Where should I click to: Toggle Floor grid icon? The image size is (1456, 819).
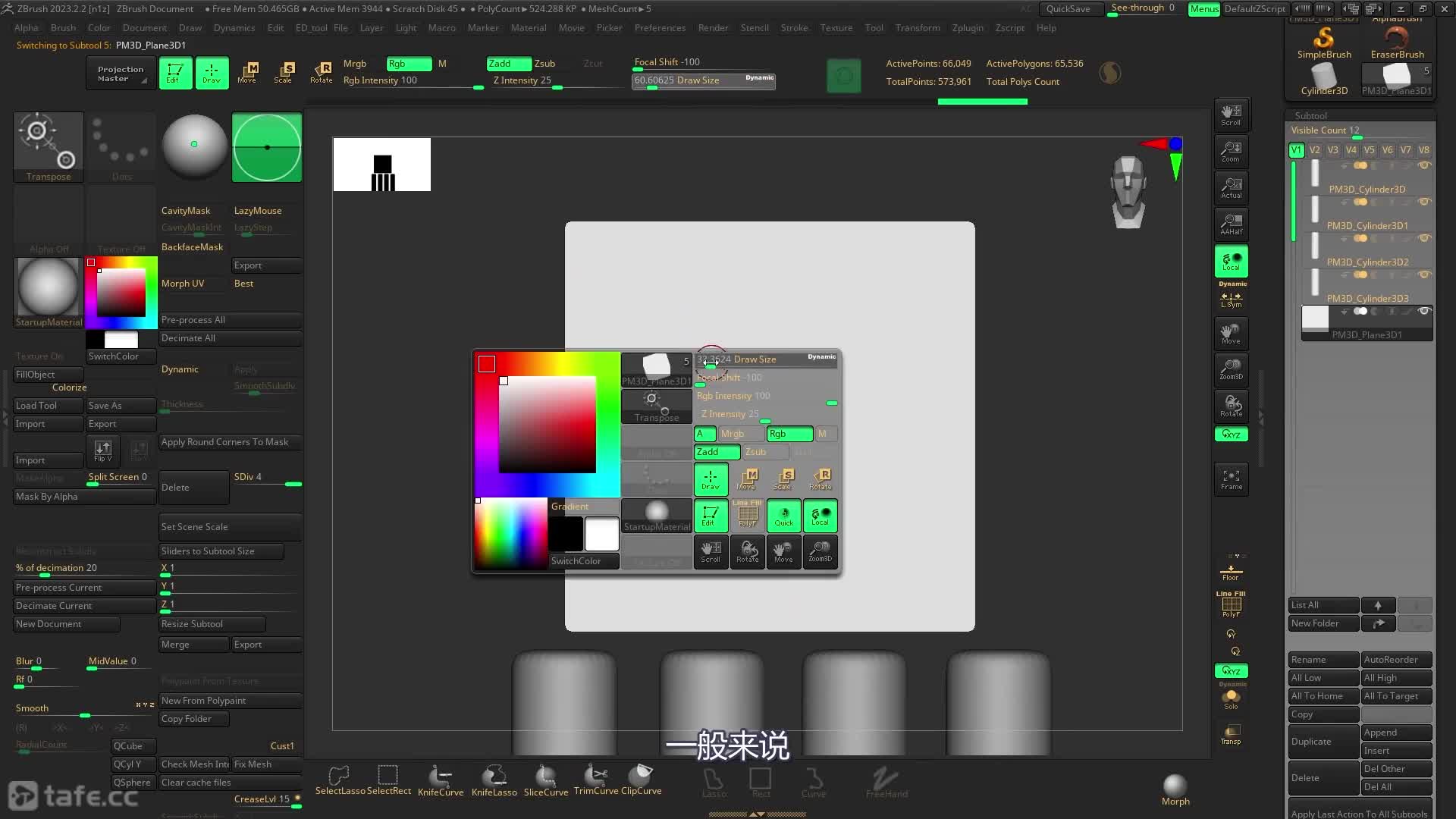[1230, 572]
